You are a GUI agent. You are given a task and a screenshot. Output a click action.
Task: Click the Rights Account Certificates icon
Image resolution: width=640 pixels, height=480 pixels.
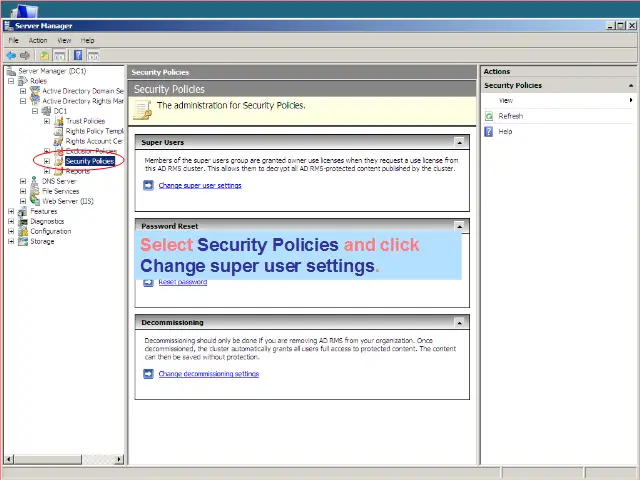coord(59,141)
